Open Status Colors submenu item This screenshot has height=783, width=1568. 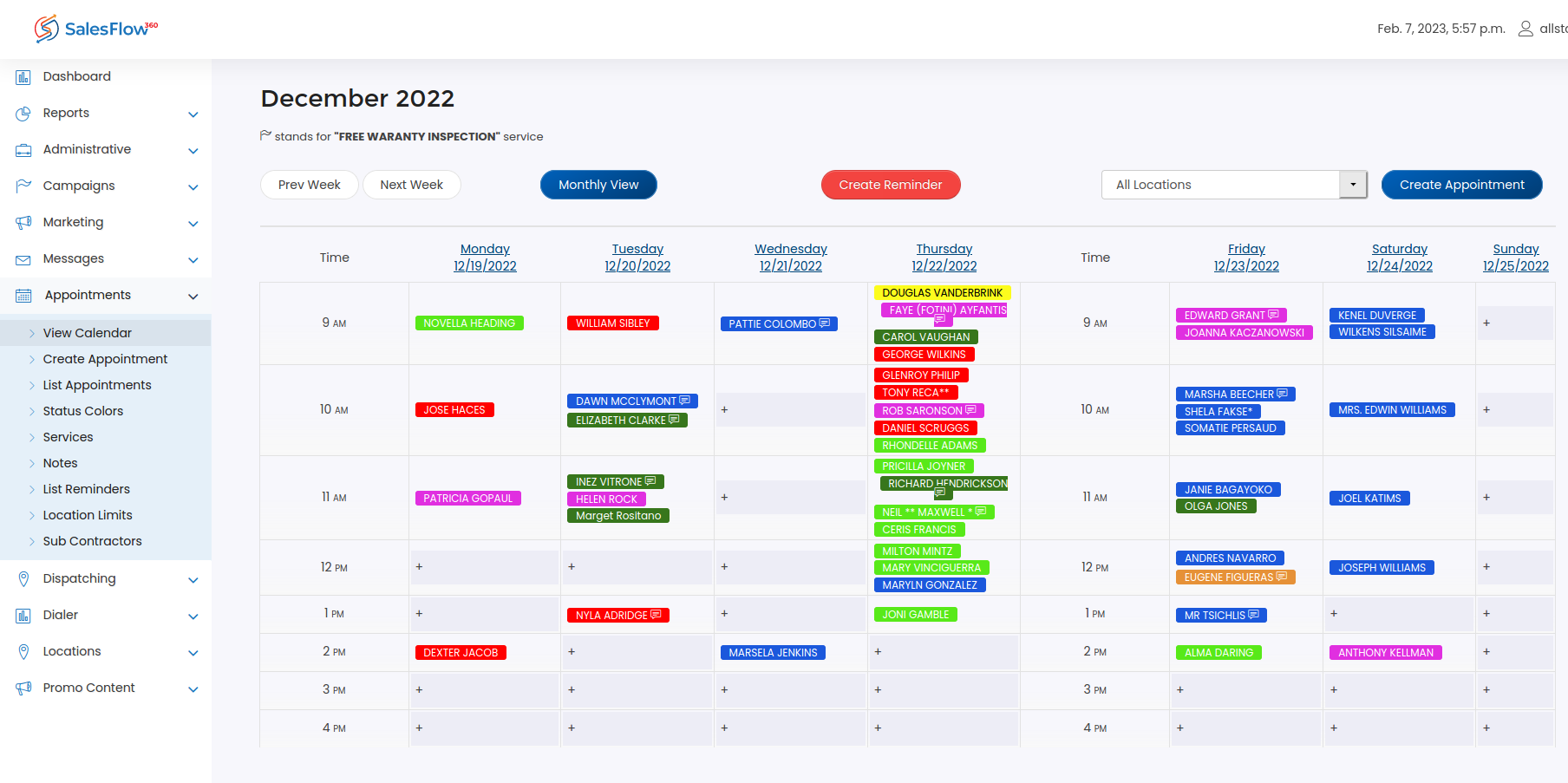(x=83, y=411)
